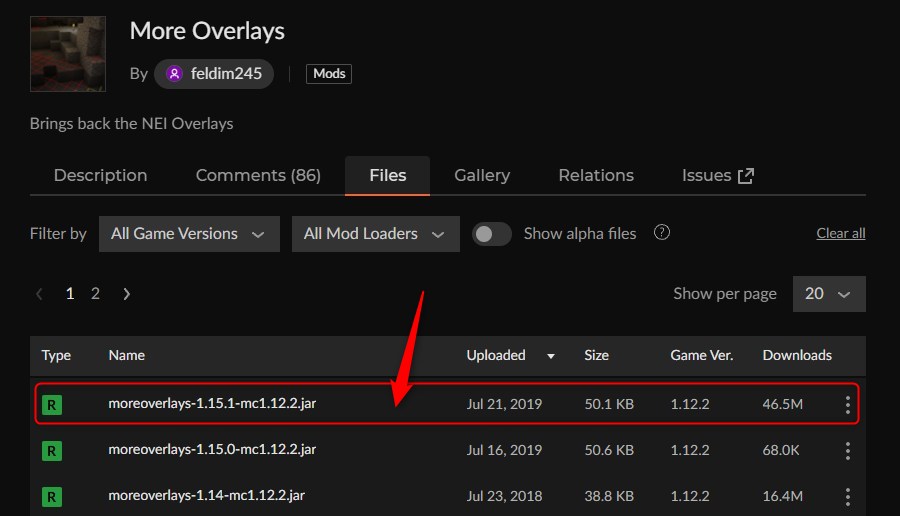The width and height of the screenshot is (900, 516).
Task: Open options menu for moreoverlays-1.14 row
Action: coord(847,496)
